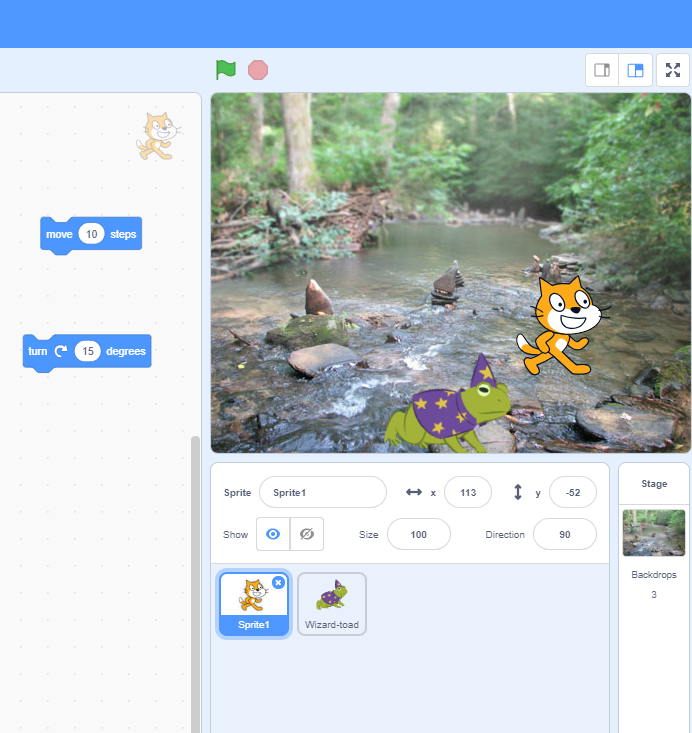Click the backdrops count 3

click(654, 595)
